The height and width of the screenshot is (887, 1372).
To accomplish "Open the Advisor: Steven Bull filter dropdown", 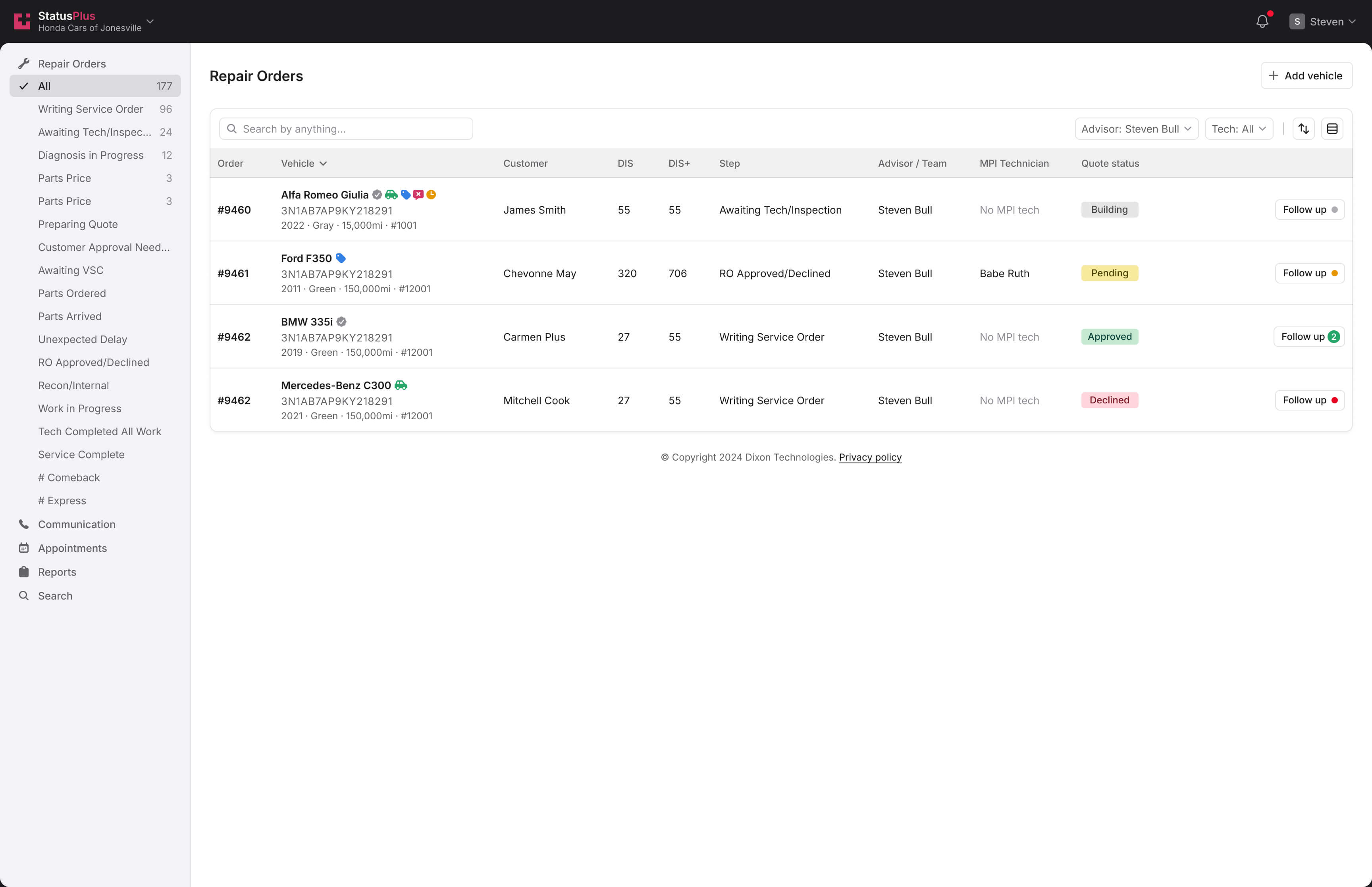I will 1136,129.
